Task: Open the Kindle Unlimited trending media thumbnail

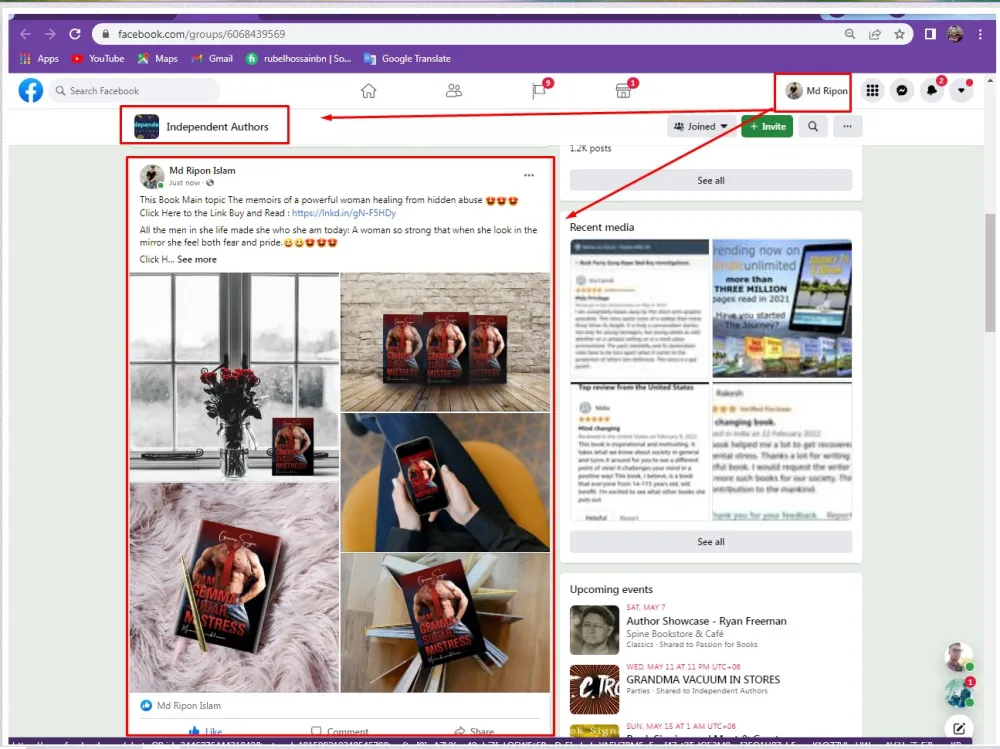Action: [782, 309]
